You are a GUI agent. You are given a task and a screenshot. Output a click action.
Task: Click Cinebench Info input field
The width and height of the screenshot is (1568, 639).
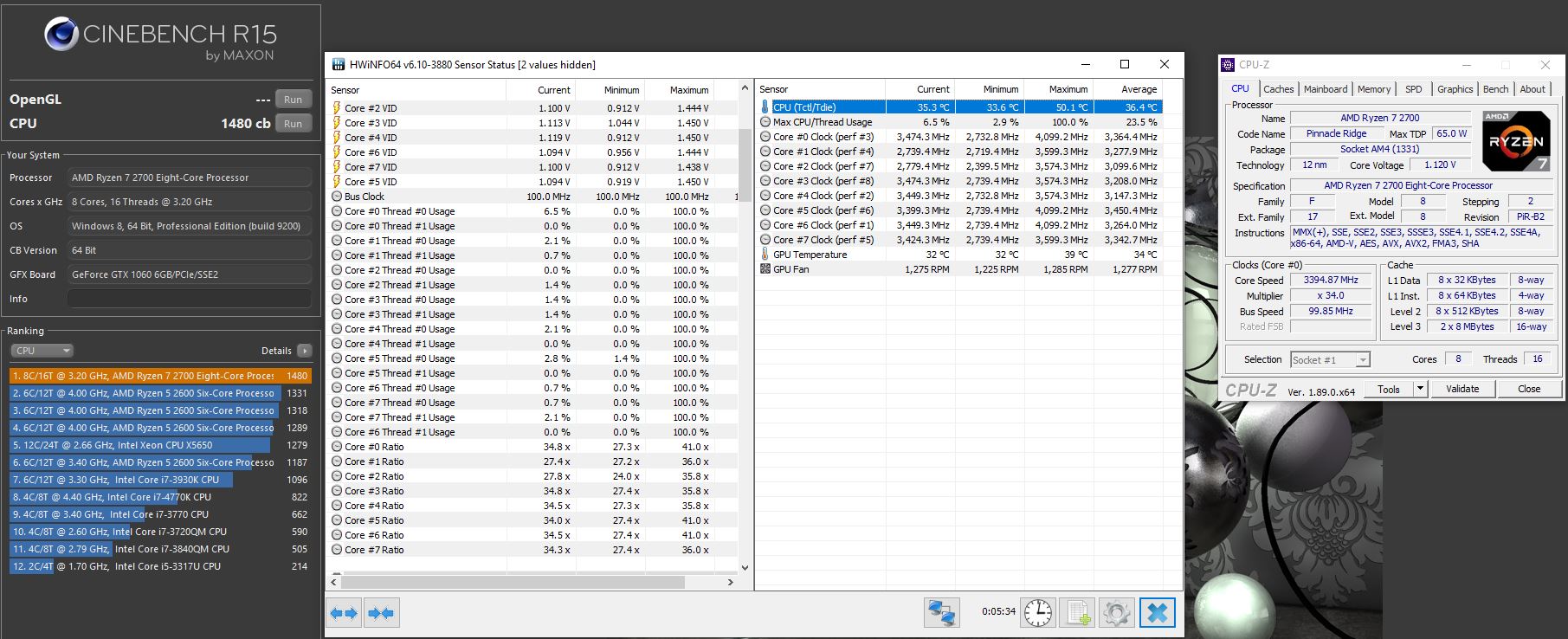pyautogui.click(x=189, y=299)
